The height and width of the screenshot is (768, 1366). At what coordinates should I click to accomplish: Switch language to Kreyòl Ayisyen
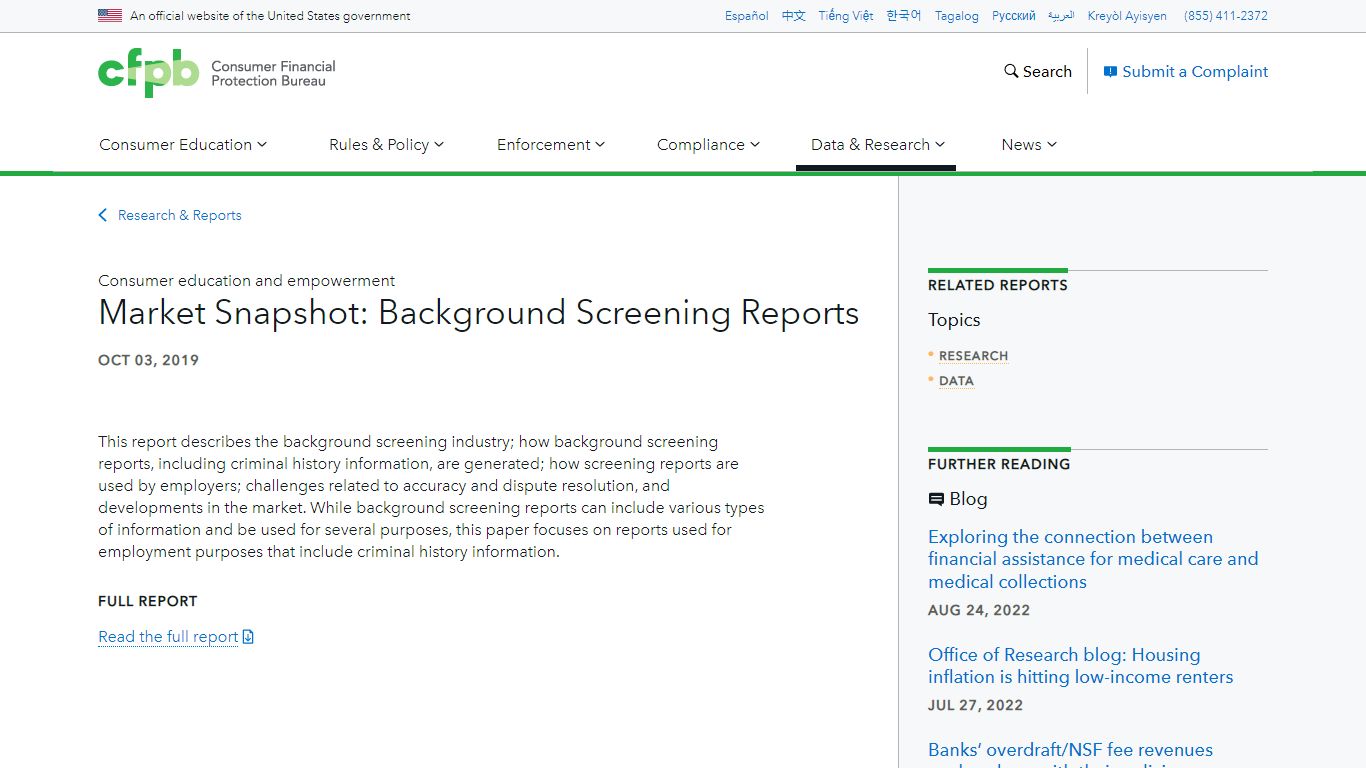[1127, 16]
